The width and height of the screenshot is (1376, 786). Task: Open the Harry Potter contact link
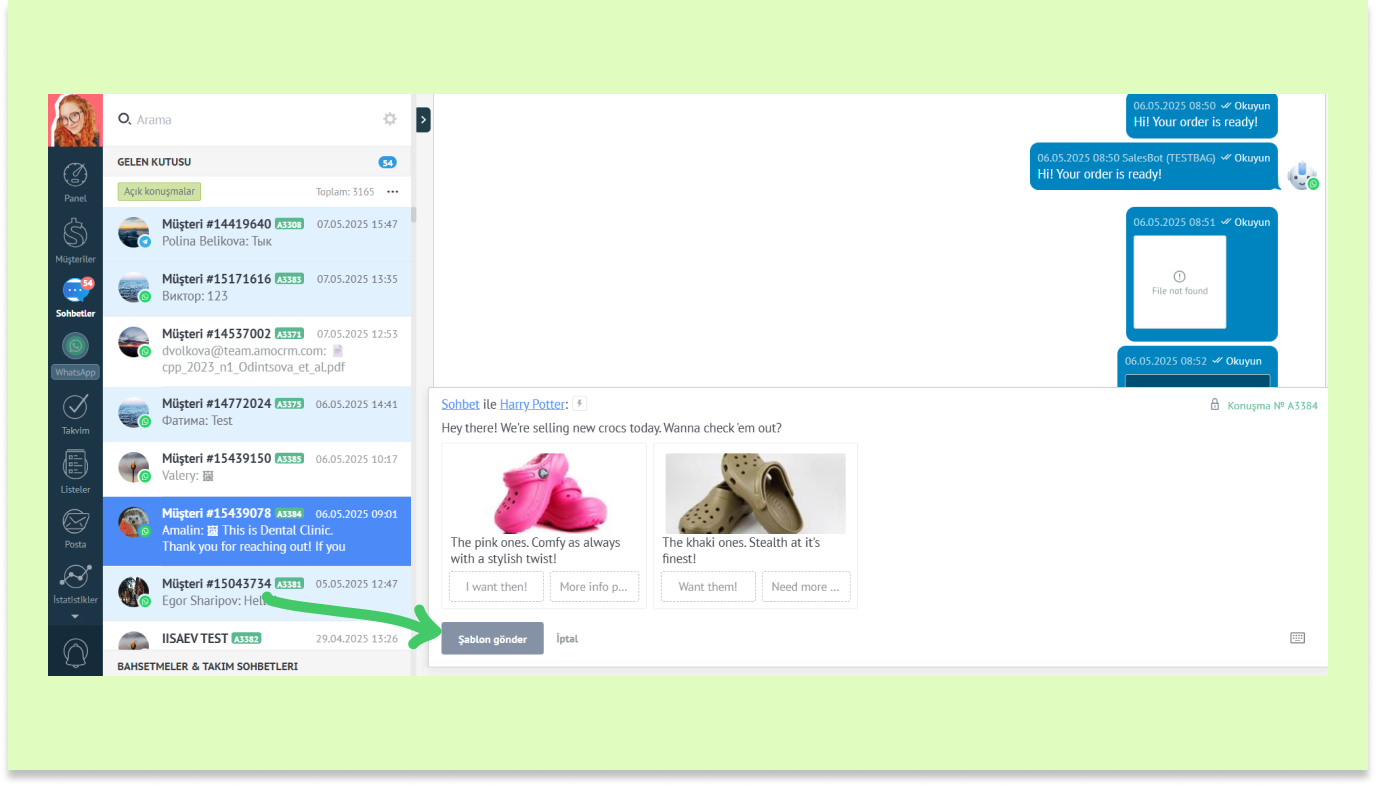[x=532, y=404]
